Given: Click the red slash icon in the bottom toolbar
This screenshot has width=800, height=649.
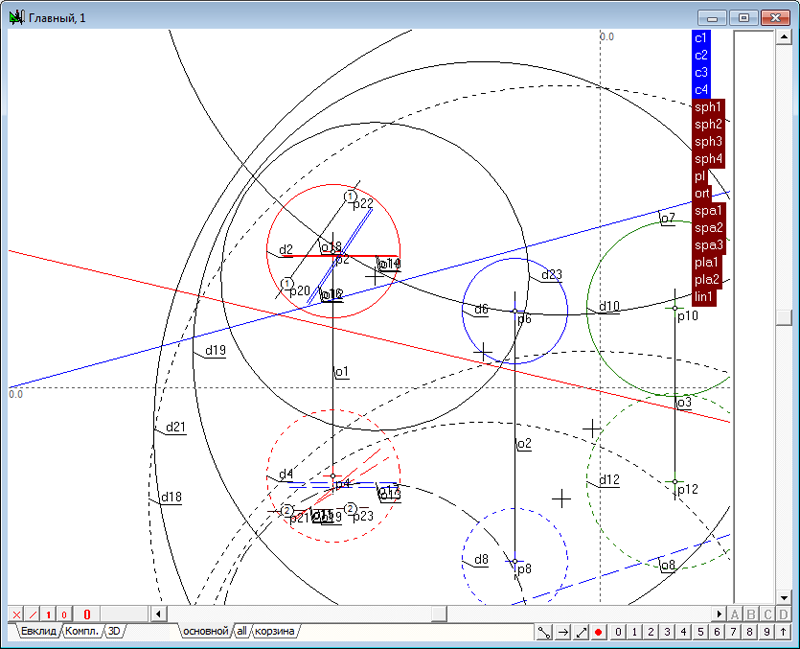Looking at the screenshot, I should [32, 614].
